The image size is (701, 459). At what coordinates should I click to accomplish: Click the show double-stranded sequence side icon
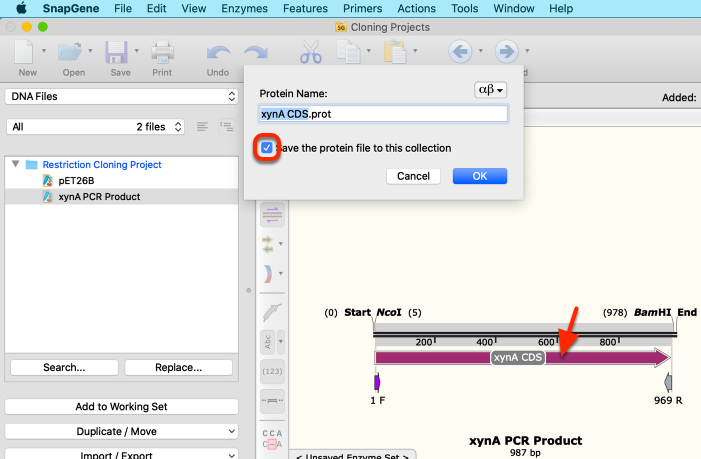pos(272,215)
